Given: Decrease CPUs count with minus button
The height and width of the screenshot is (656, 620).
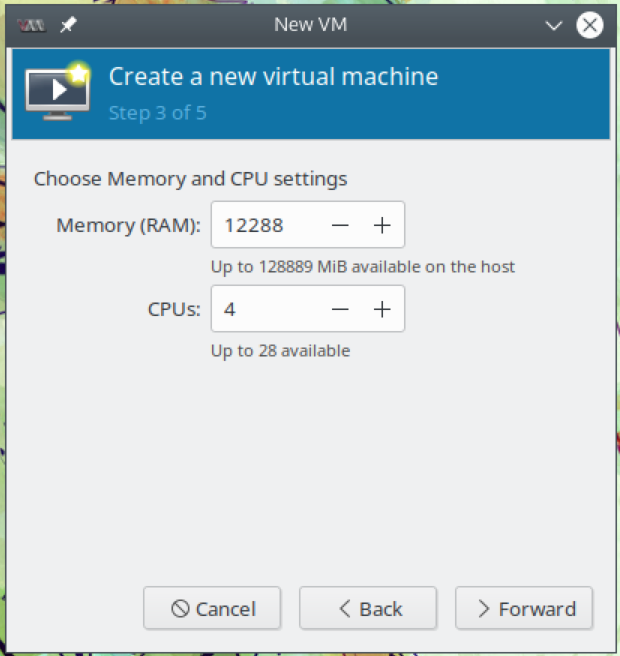Looking at the screenshot, I should (340, 310).
